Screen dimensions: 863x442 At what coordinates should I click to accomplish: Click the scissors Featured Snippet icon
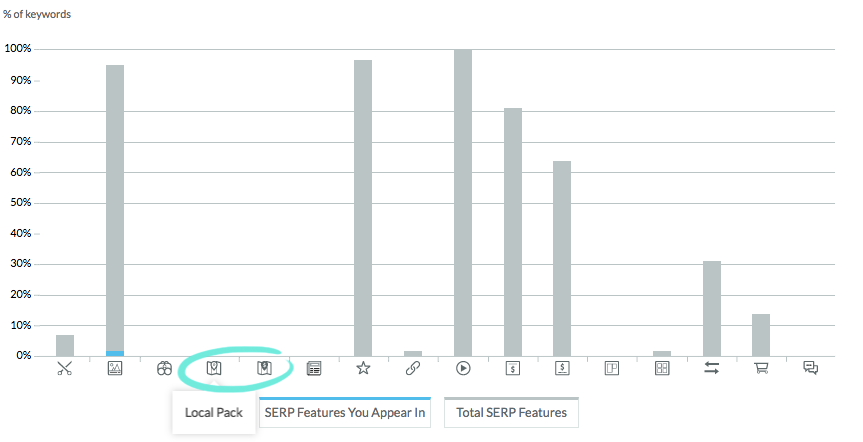65,368
